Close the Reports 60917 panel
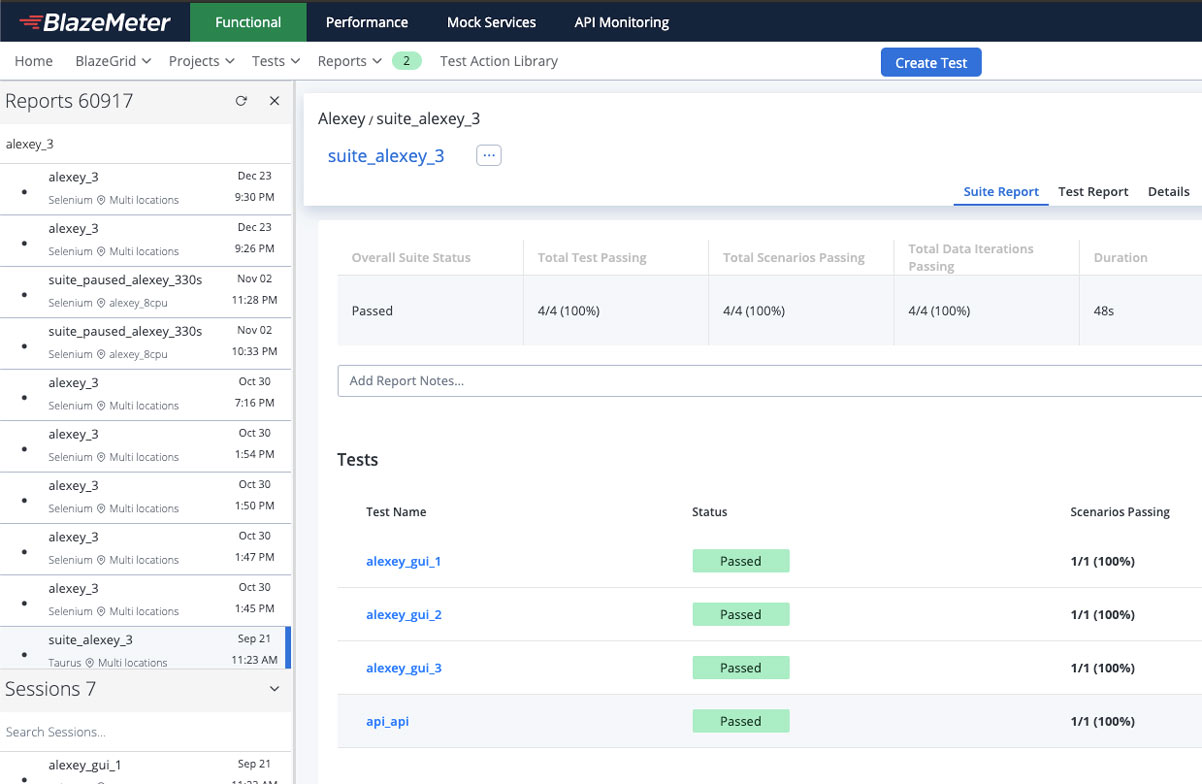This screenshot has height=784, width=1202. click(x=274, y=100)
